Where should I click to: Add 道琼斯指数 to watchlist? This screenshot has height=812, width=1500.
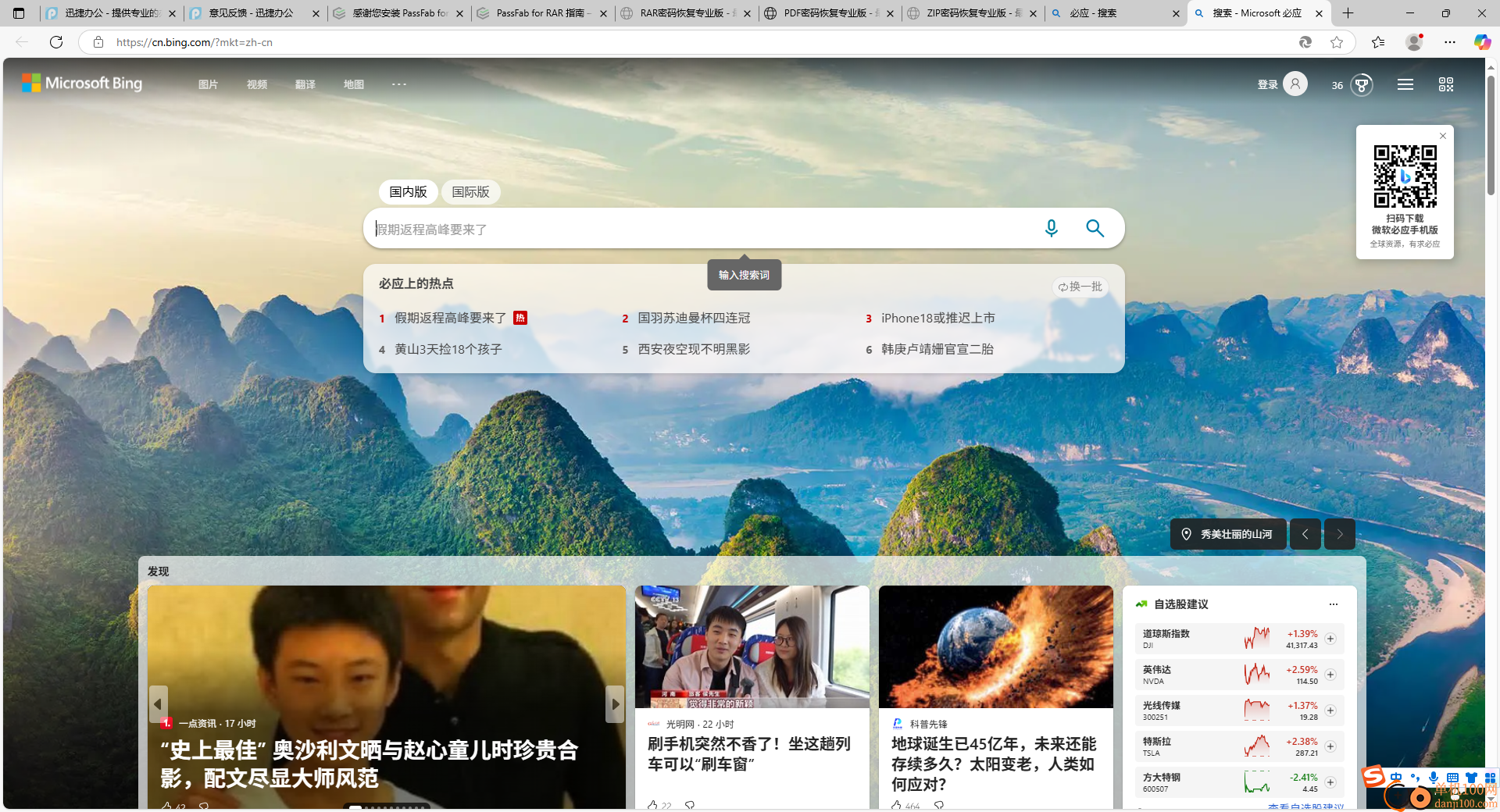tap(1330, 639)
